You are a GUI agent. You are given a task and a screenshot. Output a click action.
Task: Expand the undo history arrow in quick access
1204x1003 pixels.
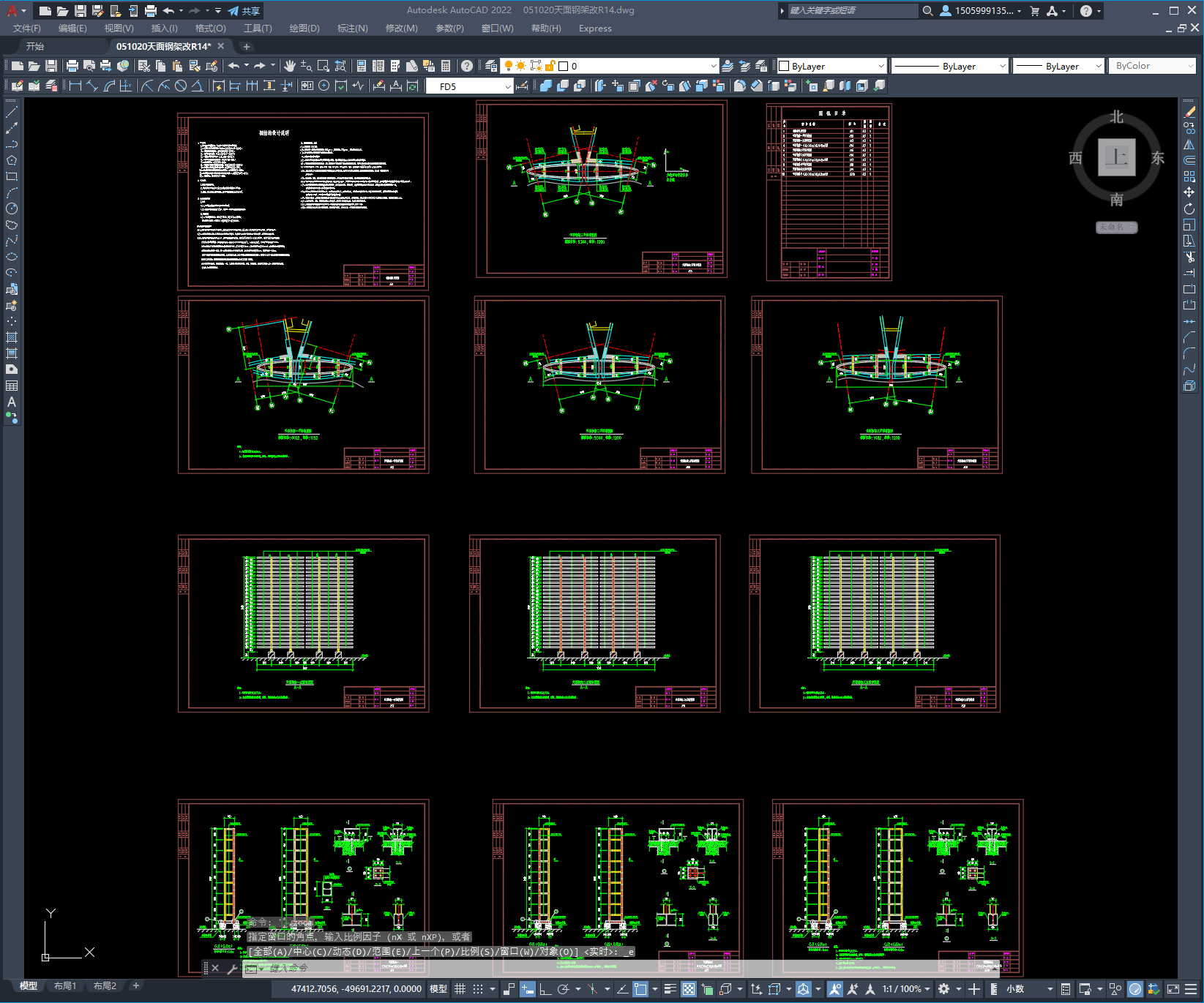pos(181,11)
